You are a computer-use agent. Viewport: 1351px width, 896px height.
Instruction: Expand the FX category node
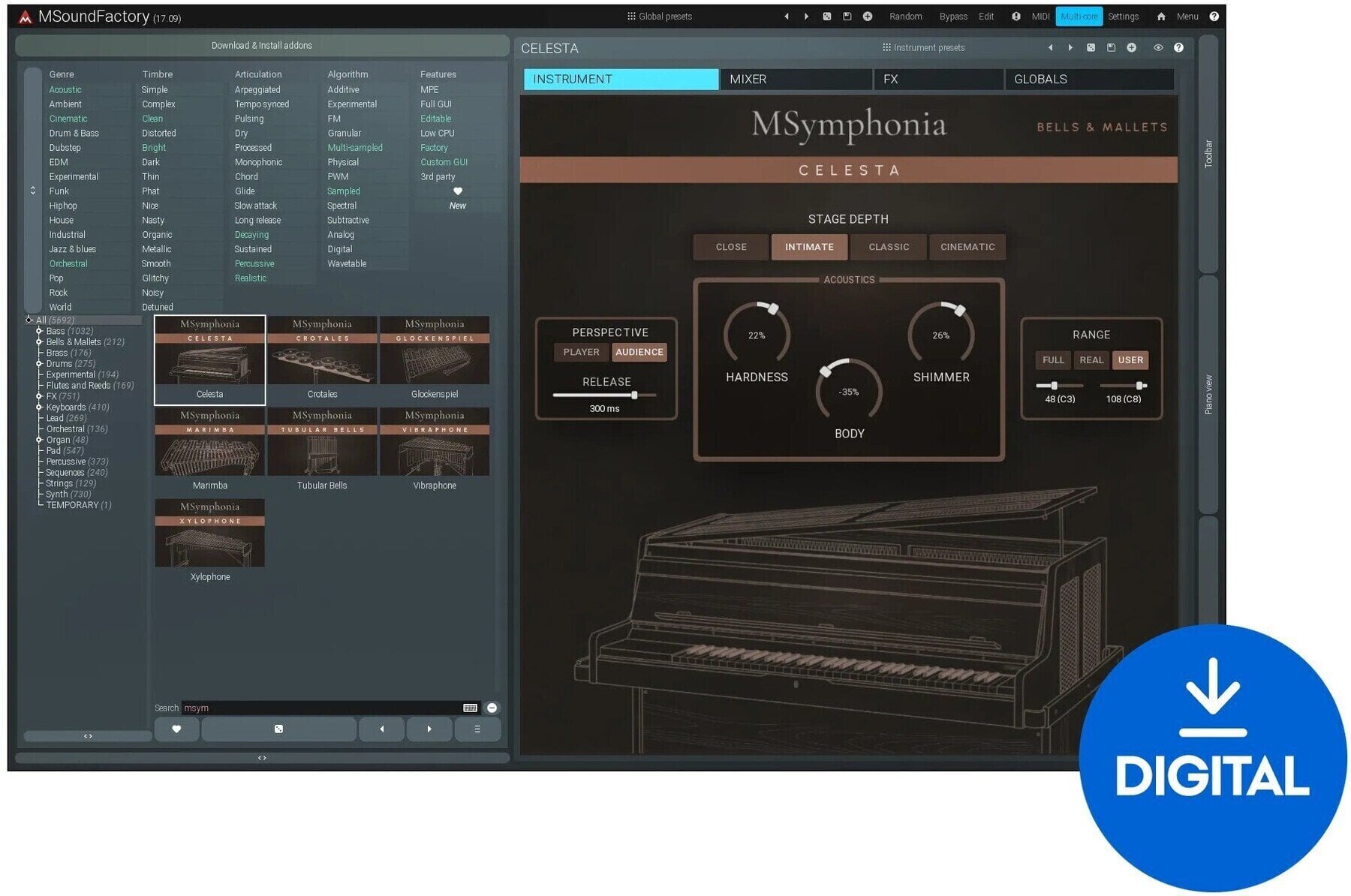tap(39, 396)
